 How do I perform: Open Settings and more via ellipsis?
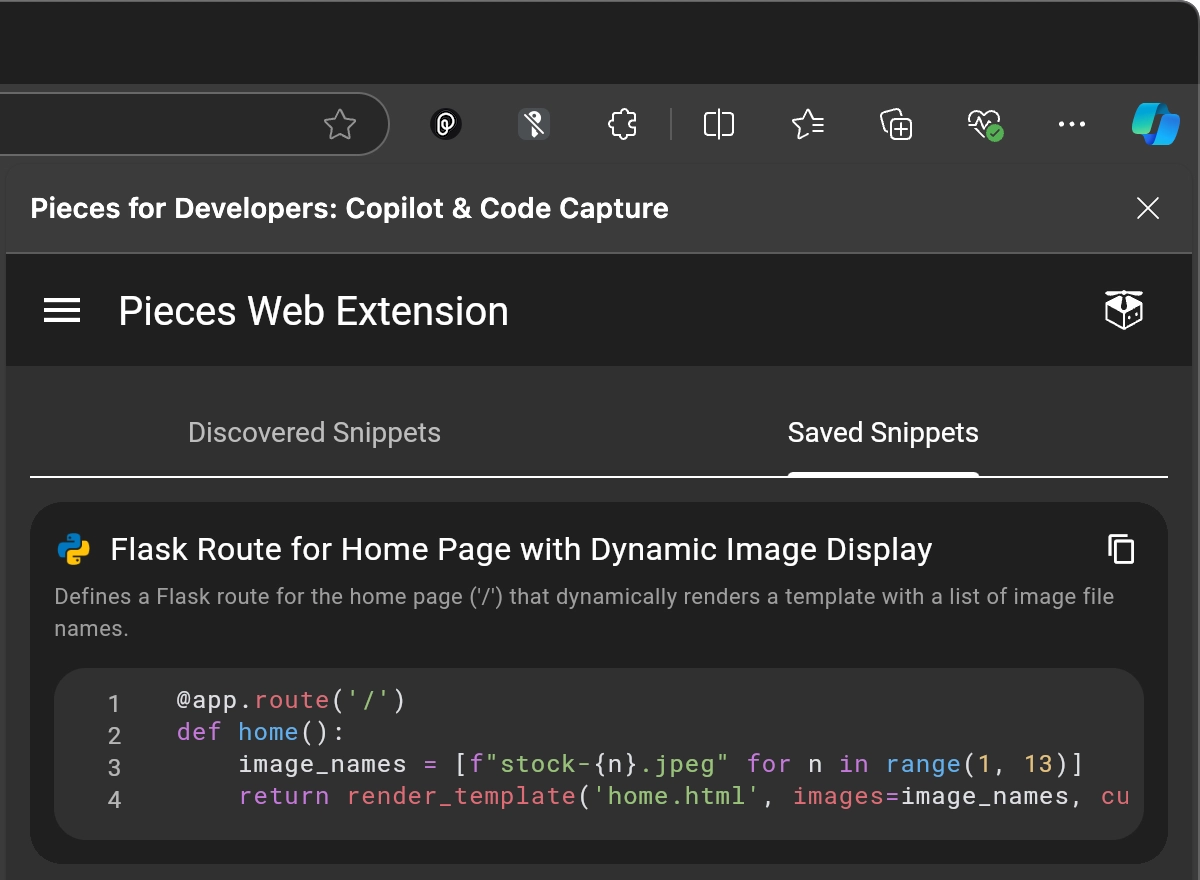coord(1072,124)
